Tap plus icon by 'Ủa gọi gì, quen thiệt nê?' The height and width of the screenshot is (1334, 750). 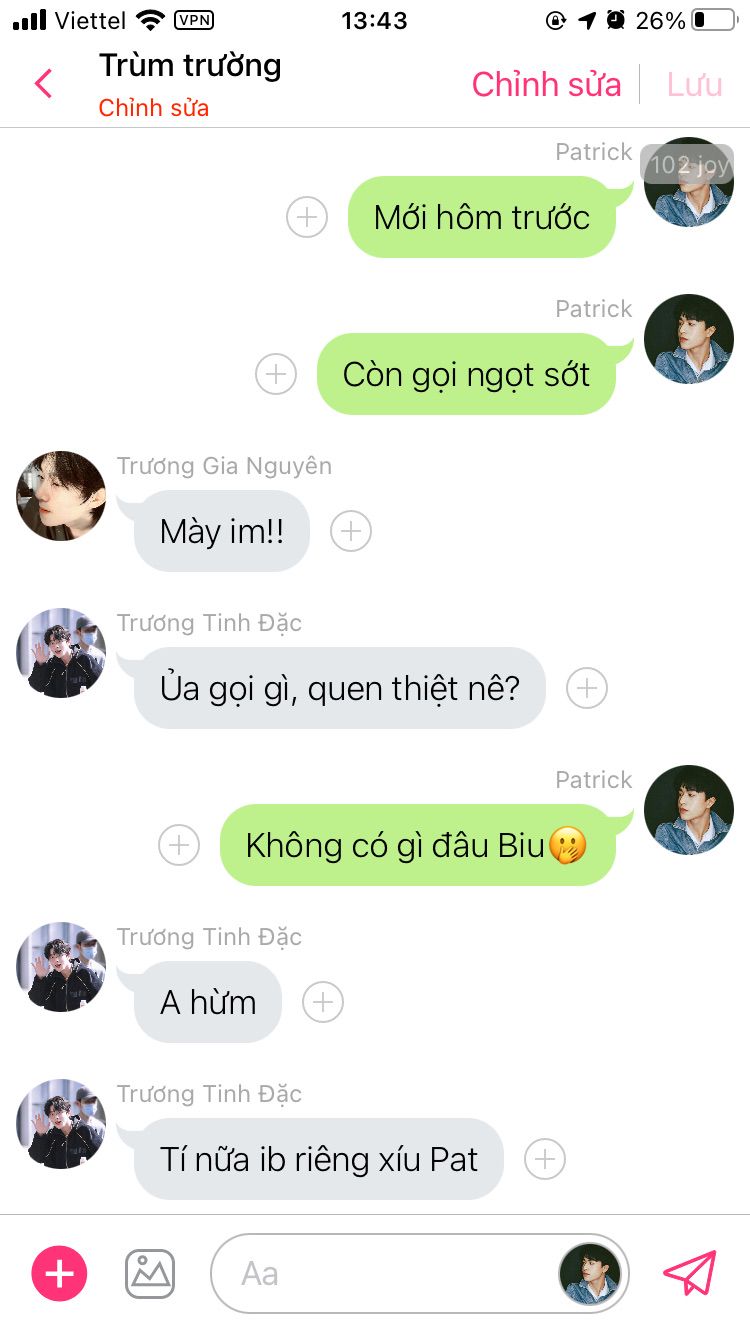pyautogui.click(x=587, y=688)
